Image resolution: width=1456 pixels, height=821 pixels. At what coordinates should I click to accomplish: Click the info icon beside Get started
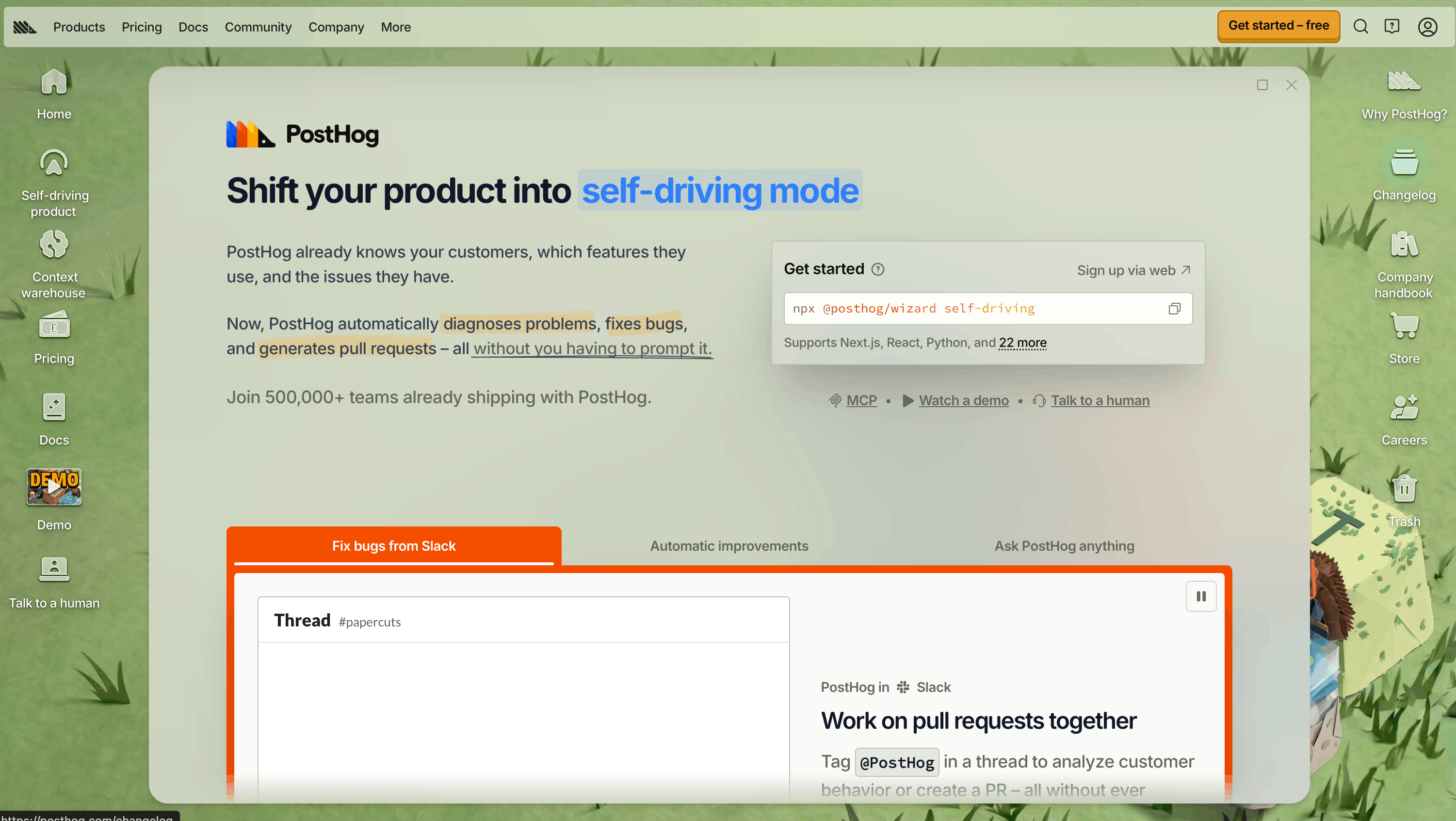[x=878, y=269]
